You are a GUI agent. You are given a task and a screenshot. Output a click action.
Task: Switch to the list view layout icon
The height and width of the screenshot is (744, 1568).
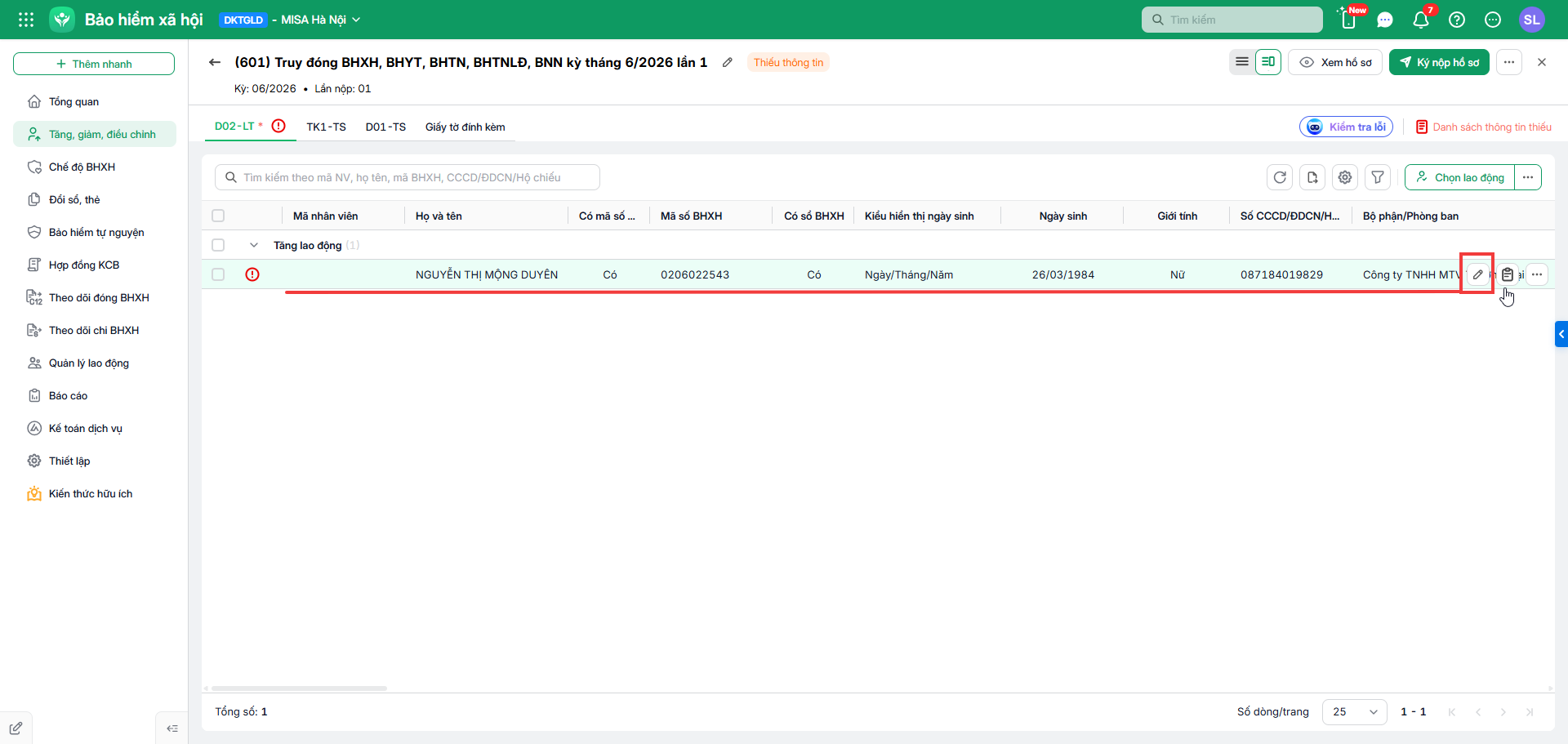[1242, 62]
